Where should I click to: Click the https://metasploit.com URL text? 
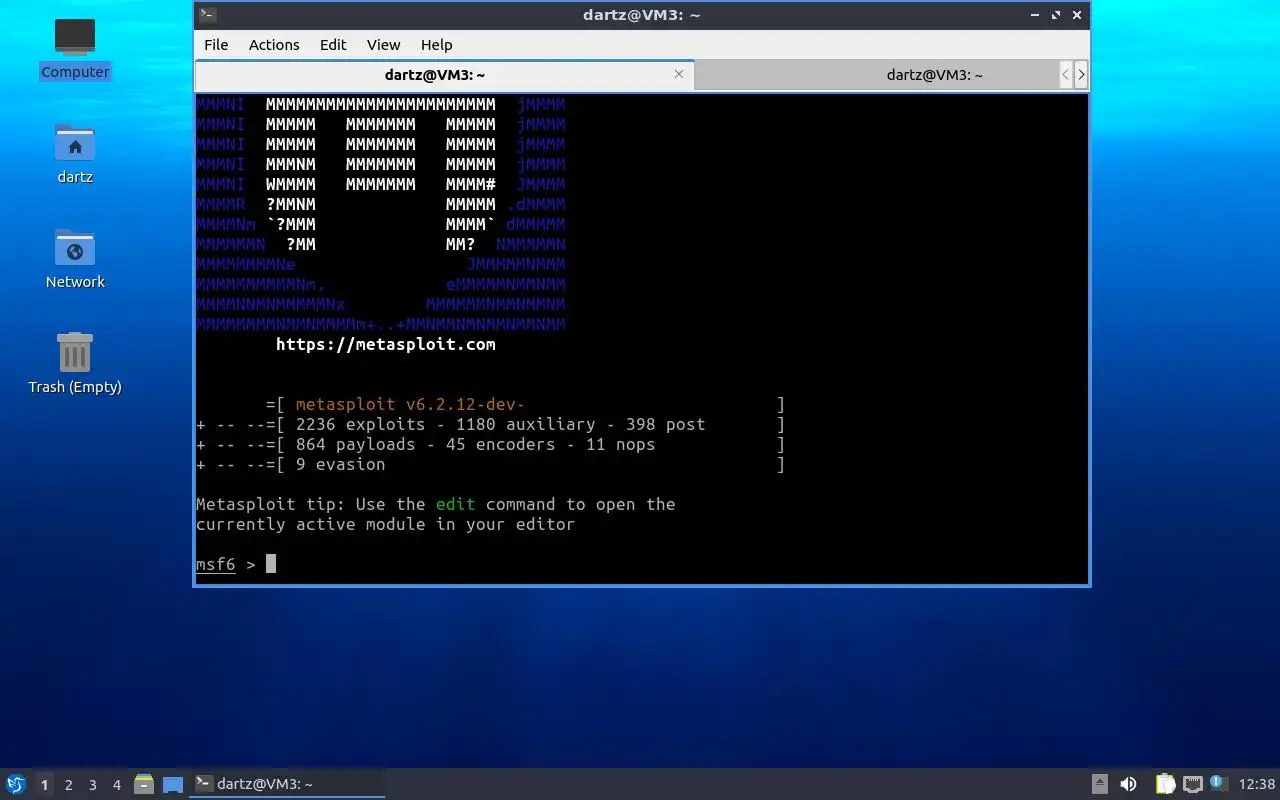pyautogui.click(x=385, y=344)
